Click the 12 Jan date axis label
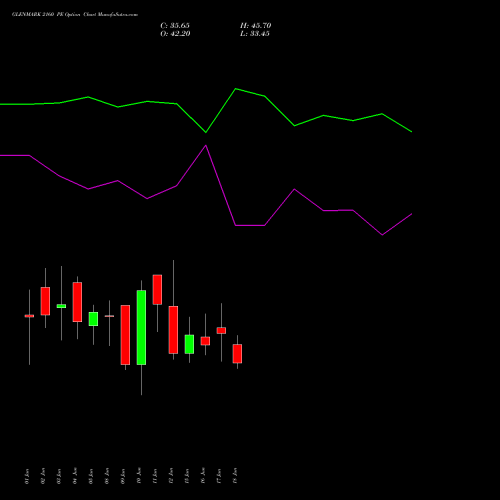Viewport: 500px width, 500px height. tap(171, 476)
